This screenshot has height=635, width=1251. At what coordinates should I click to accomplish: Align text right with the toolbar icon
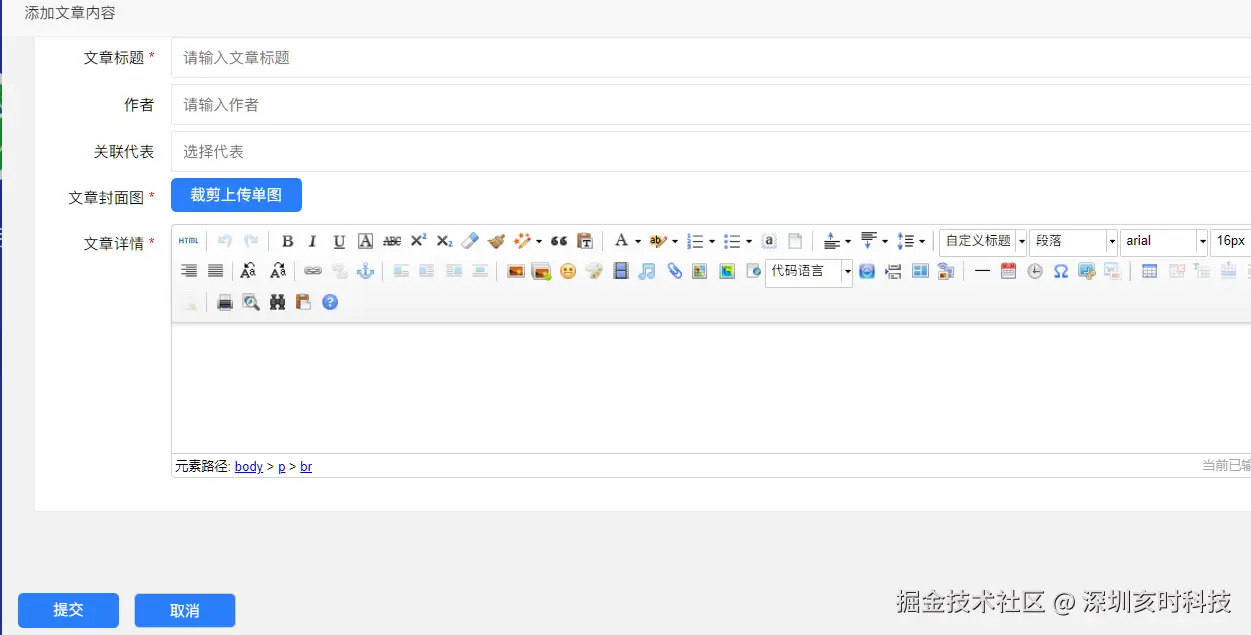pyautogui.click(x=188, y=271)
